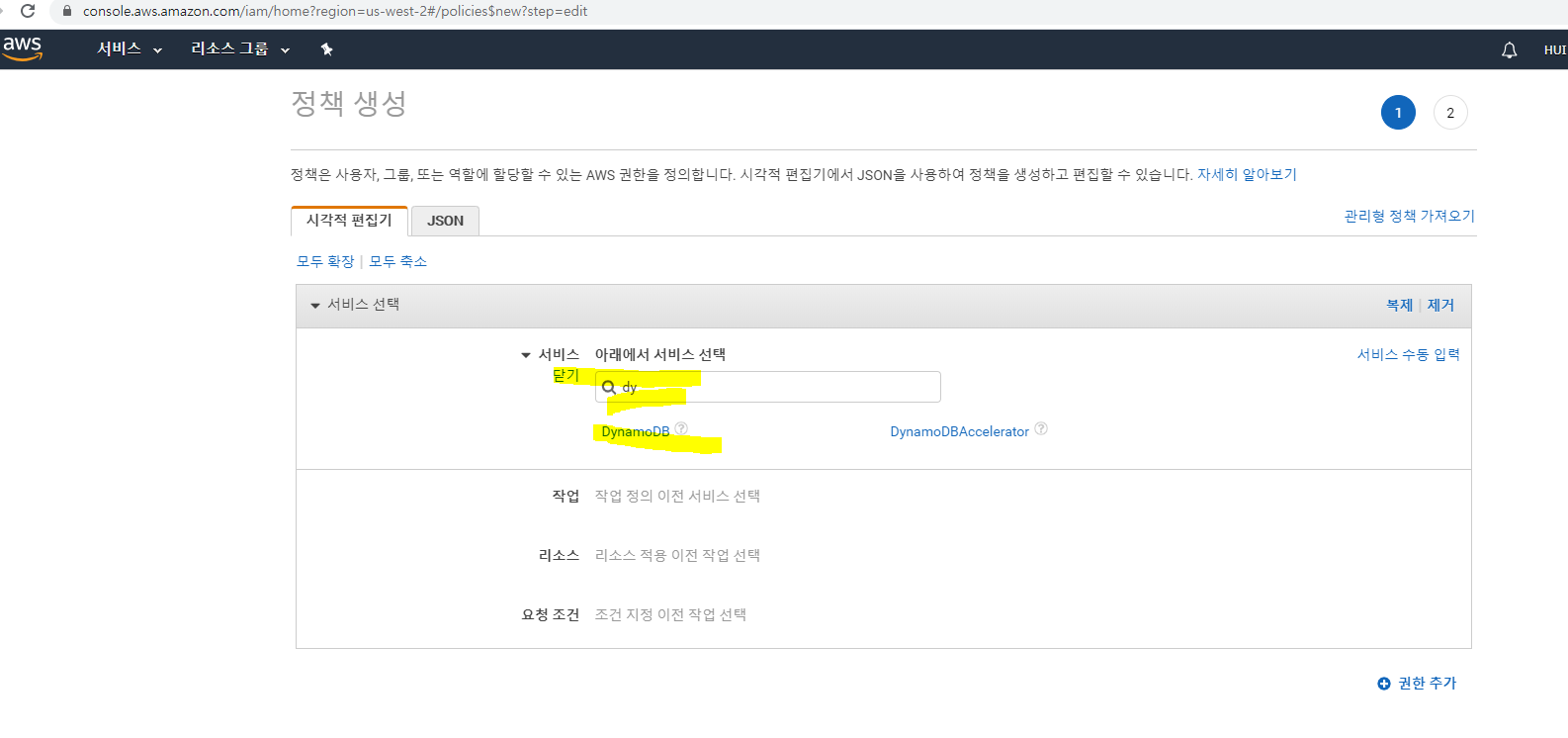
Task: Click the padlock site info icon
Action: [67, 11]
